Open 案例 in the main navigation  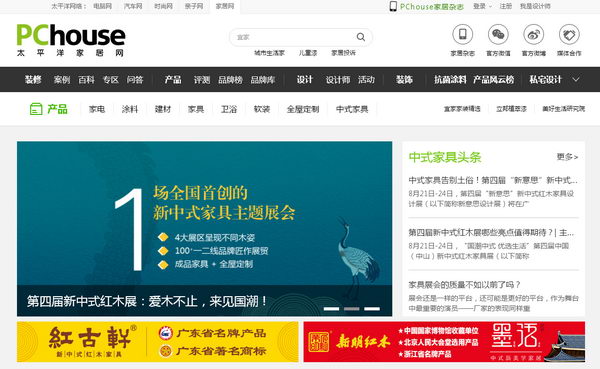point(62,80)
